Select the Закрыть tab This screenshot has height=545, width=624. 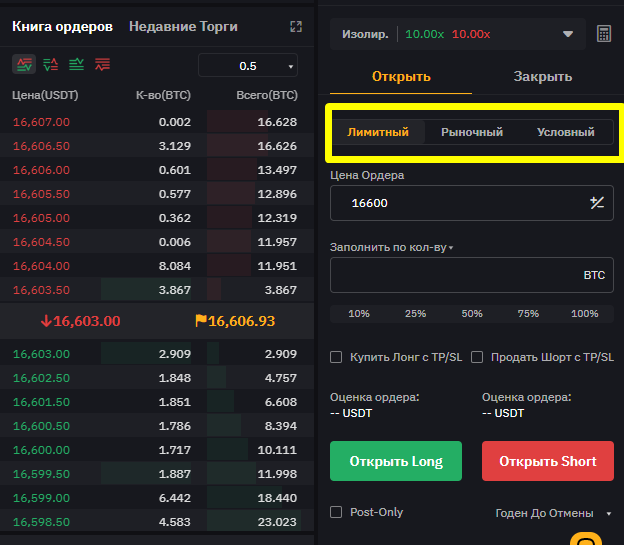[x=543, y=76]
